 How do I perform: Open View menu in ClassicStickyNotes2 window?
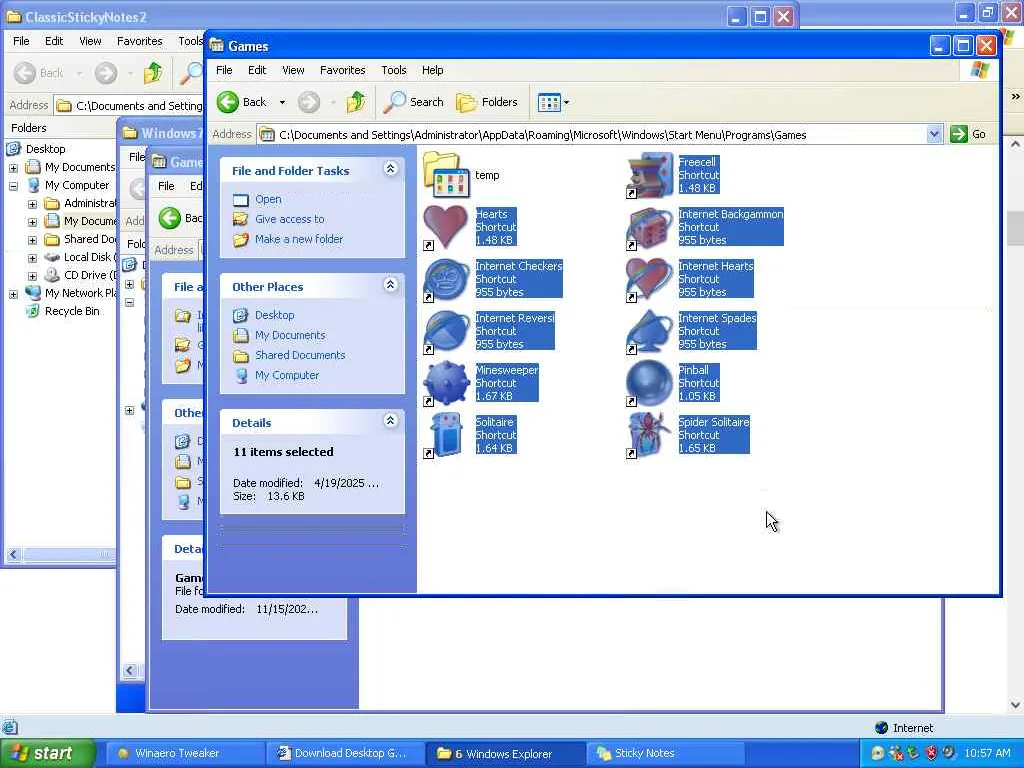[90, 41]
